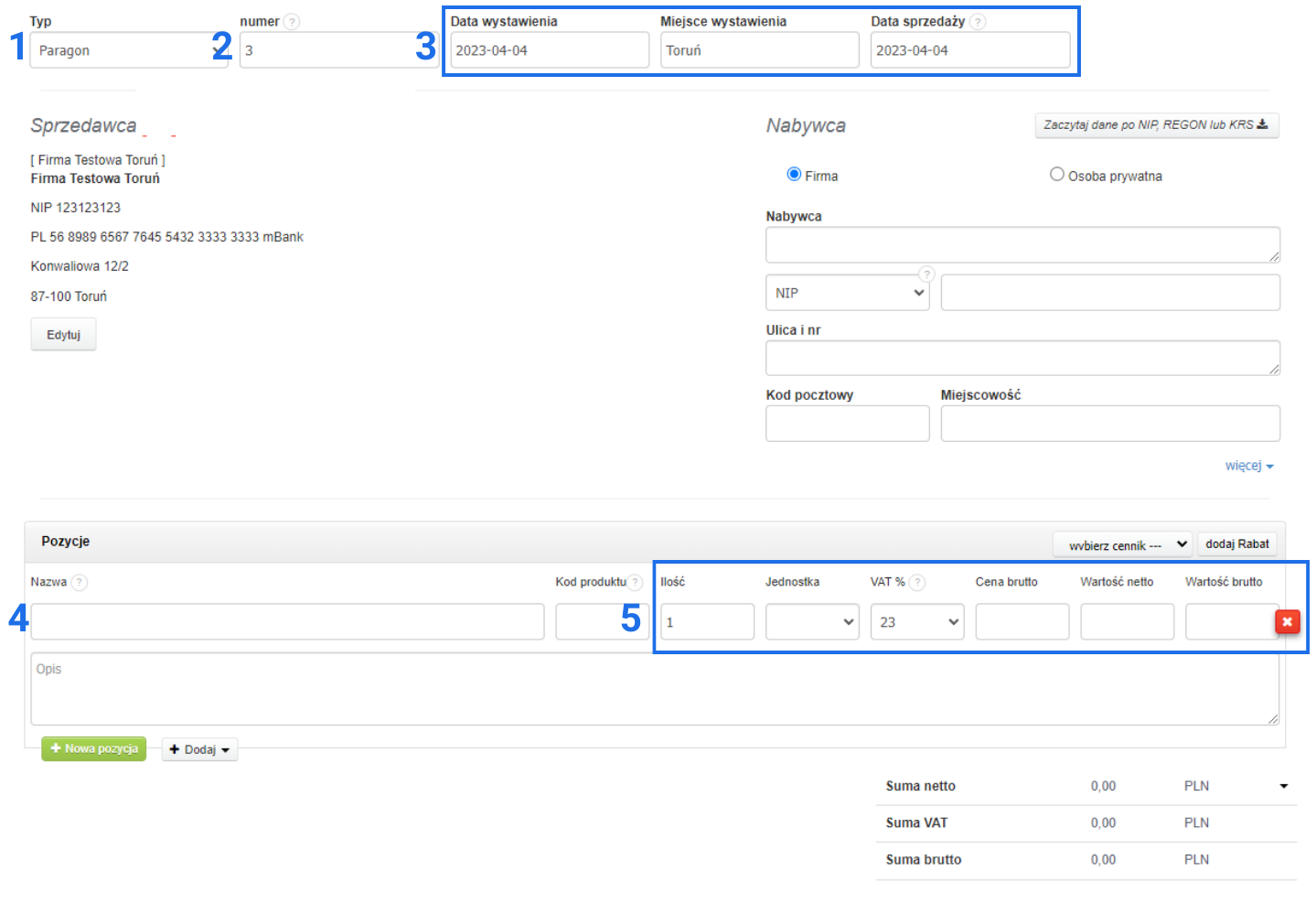Expand the więcej link for buyer
Image resolution: width=1316 pixels, height=904 pixels.
point(1248,466)
